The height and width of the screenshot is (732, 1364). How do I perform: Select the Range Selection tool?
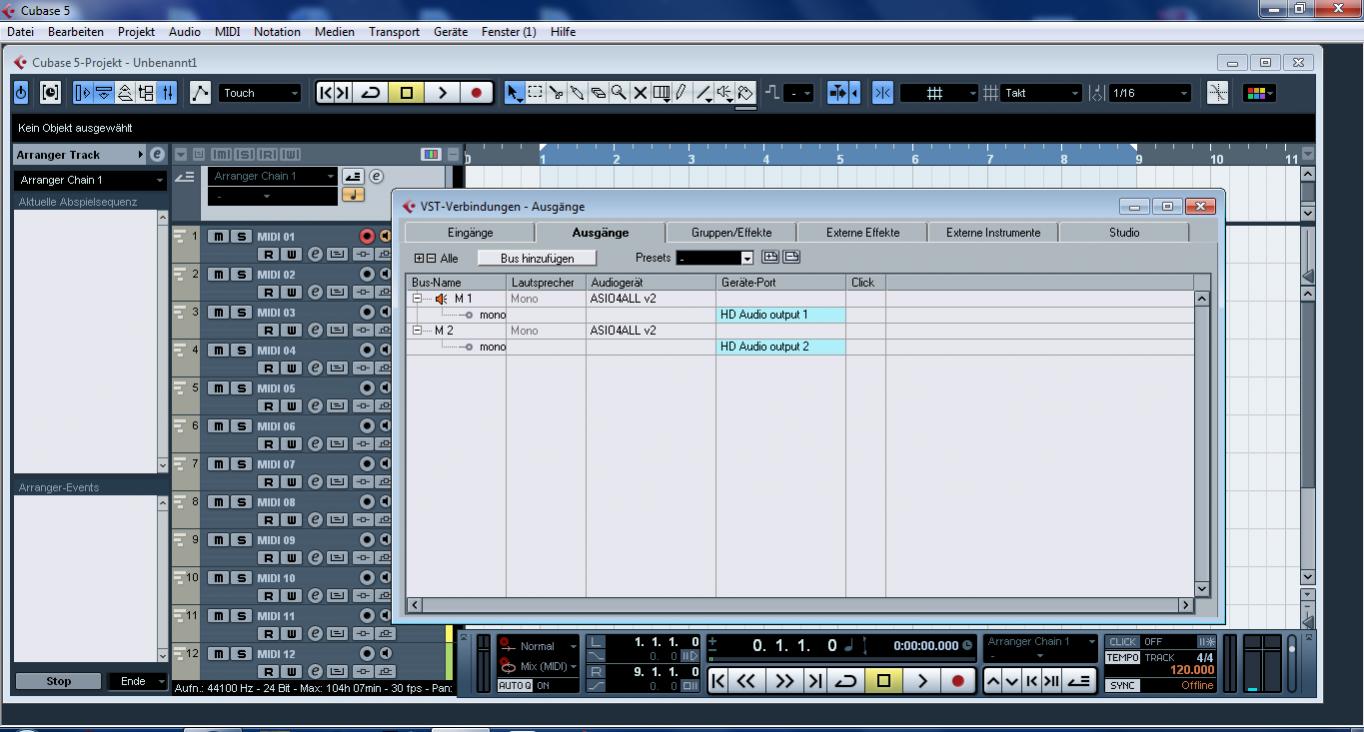click(x=534, y=93)
